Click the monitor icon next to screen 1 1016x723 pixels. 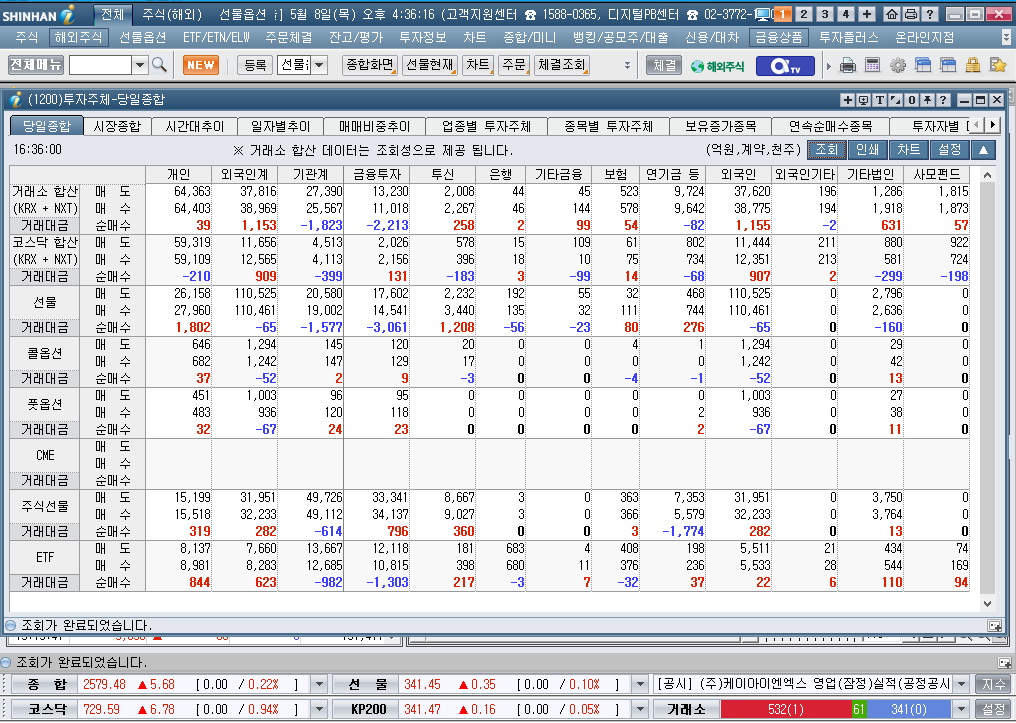click(x=763, y=14)
